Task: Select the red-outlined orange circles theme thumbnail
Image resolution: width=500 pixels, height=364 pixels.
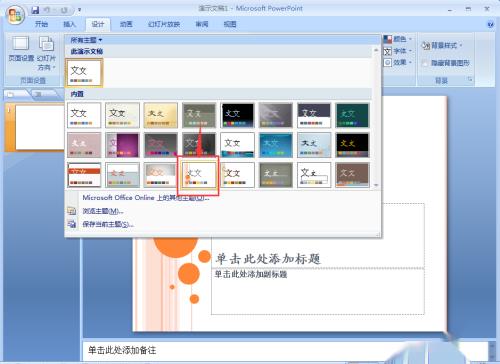Action: pos(198,175)
